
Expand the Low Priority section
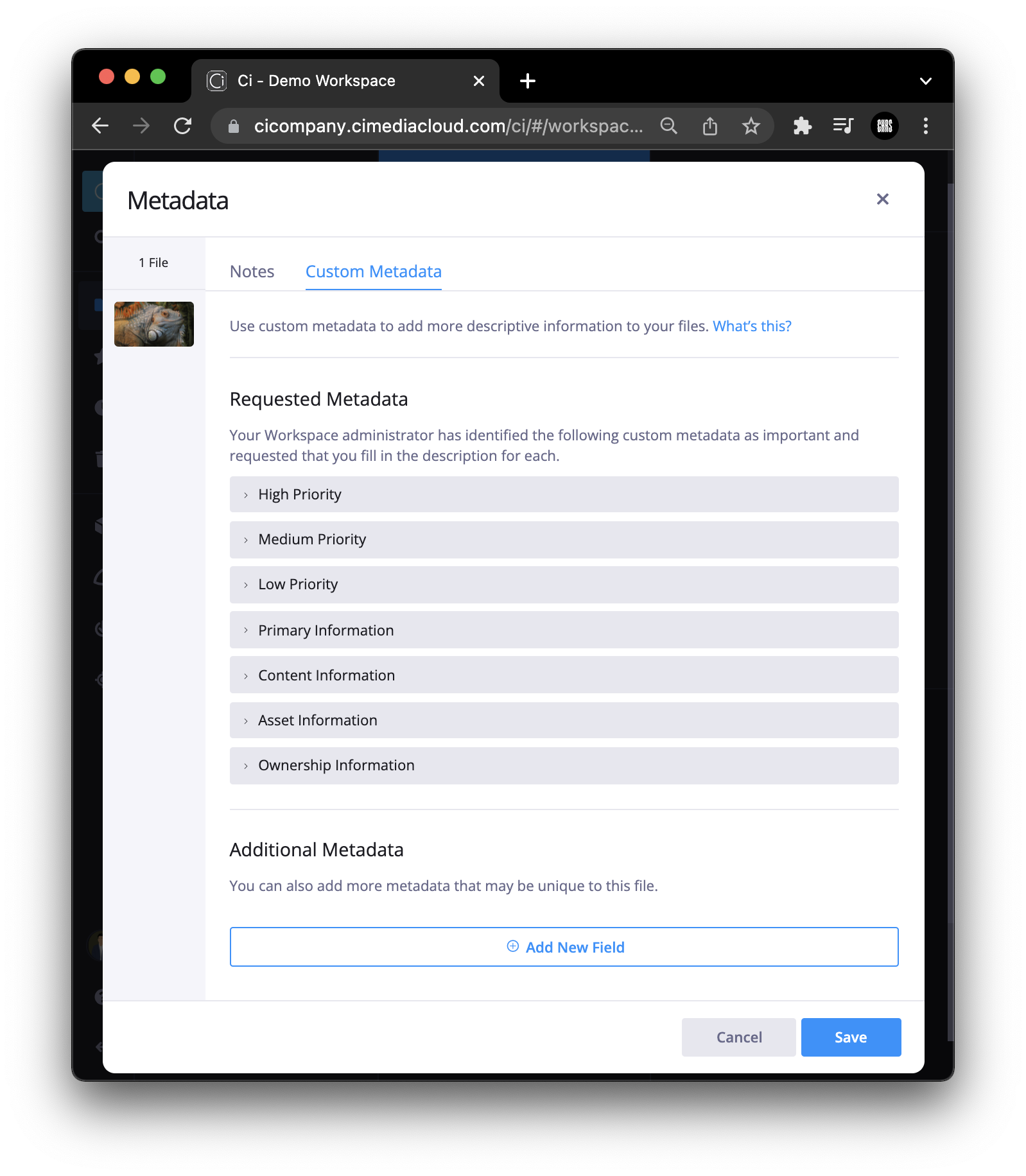(x=564, y=585)
